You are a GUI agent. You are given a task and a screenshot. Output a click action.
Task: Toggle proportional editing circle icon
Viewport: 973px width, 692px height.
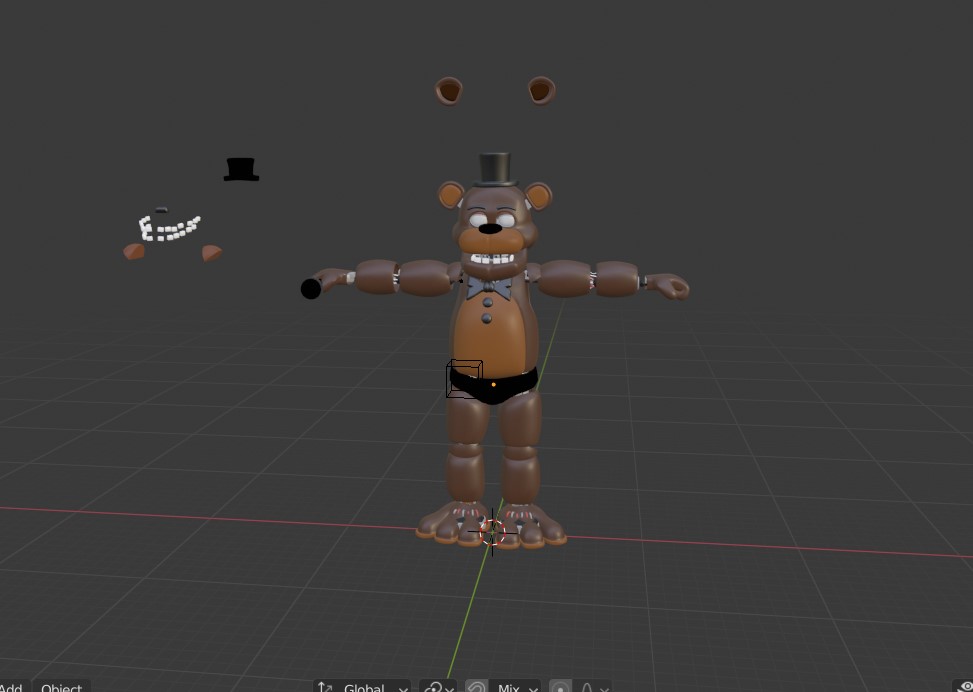point(560,688)
